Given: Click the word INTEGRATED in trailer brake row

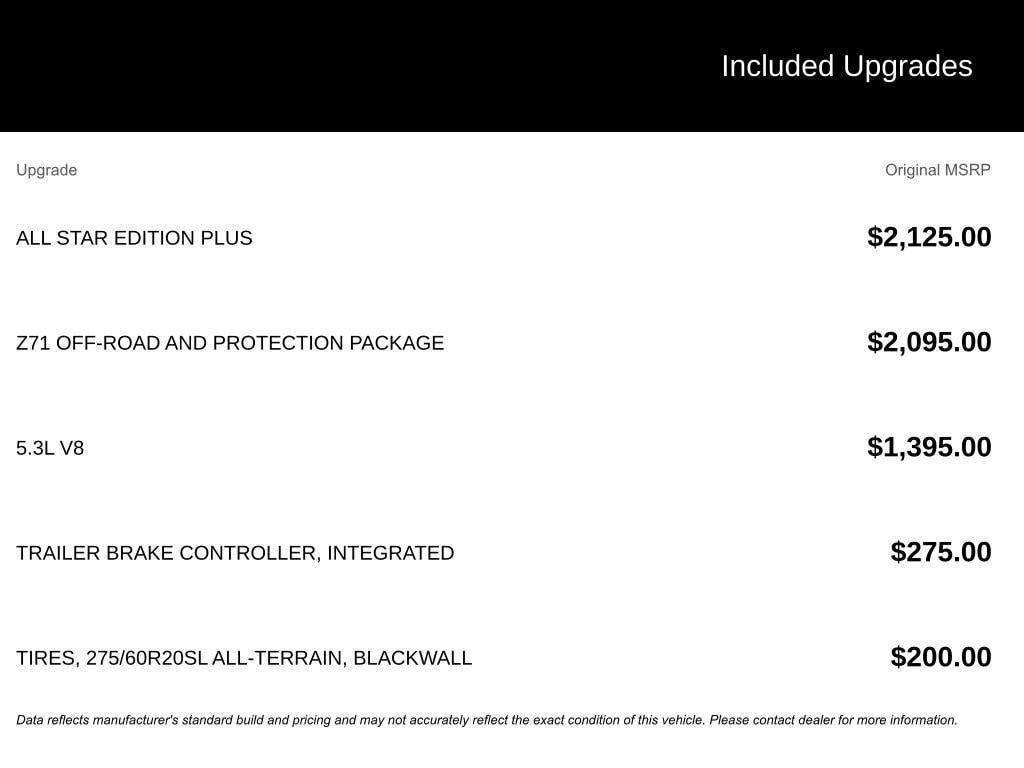Looking at the screenshot, I should (390, 553).
